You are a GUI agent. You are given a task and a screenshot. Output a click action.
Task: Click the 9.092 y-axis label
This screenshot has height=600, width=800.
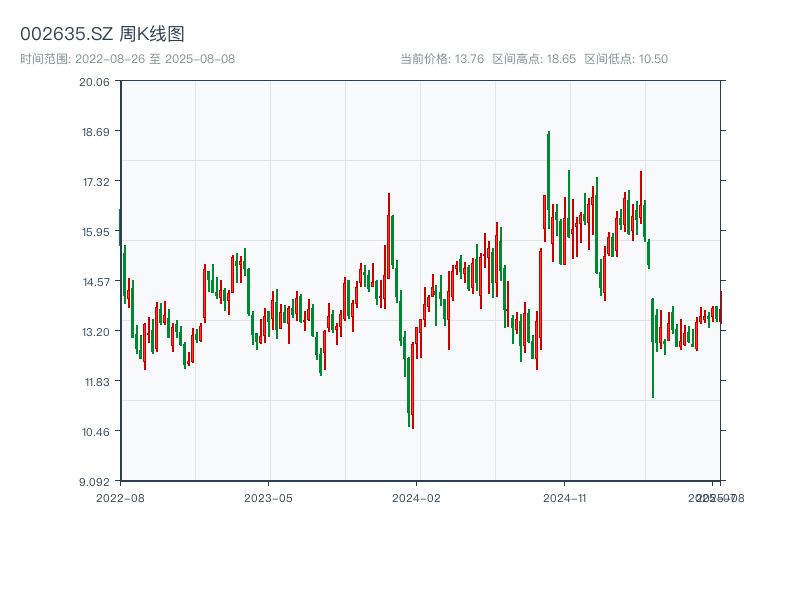(x=94, y=482)
